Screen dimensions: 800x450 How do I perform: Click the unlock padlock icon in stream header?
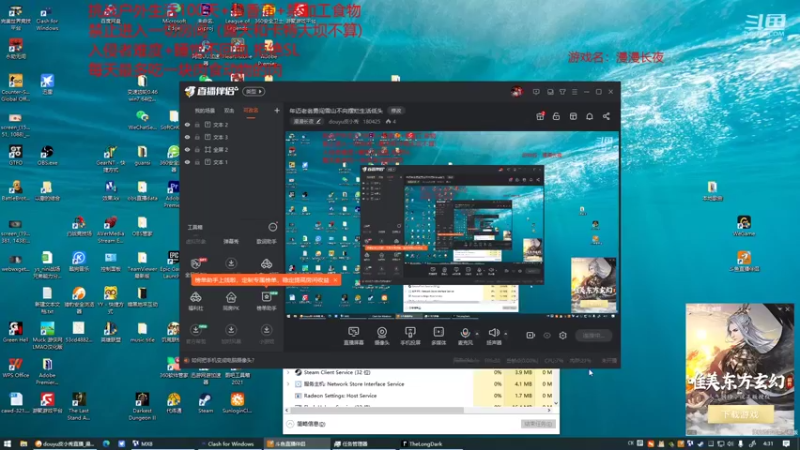(x=556, y=116)
